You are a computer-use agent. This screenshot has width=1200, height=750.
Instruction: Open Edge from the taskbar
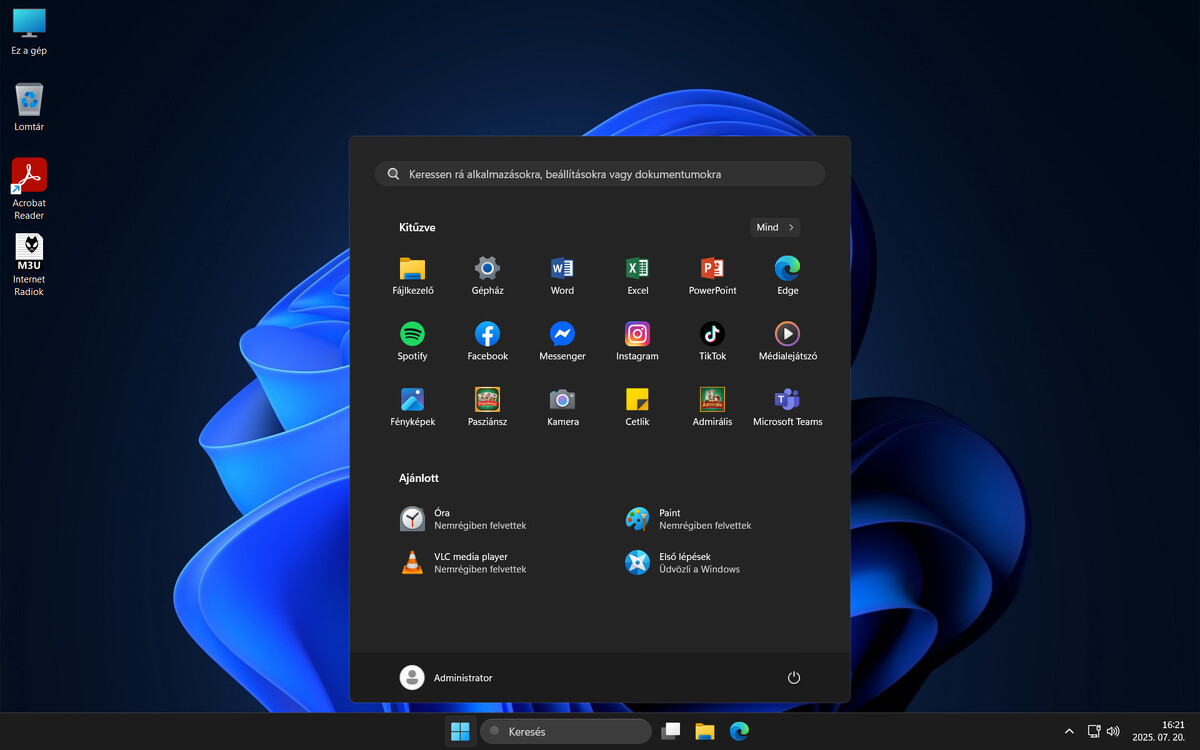[x=739, y=731]
